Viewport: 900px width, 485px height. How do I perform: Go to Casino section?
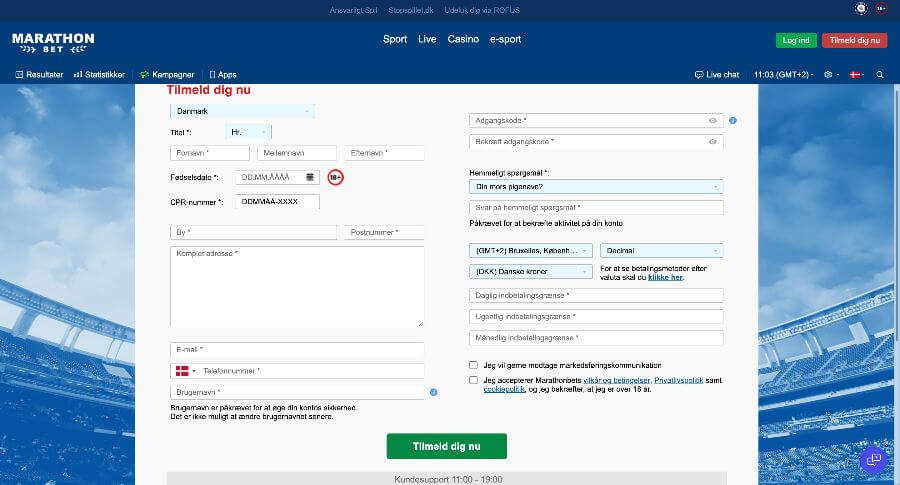pyautogui.click(x=463, y=39)
